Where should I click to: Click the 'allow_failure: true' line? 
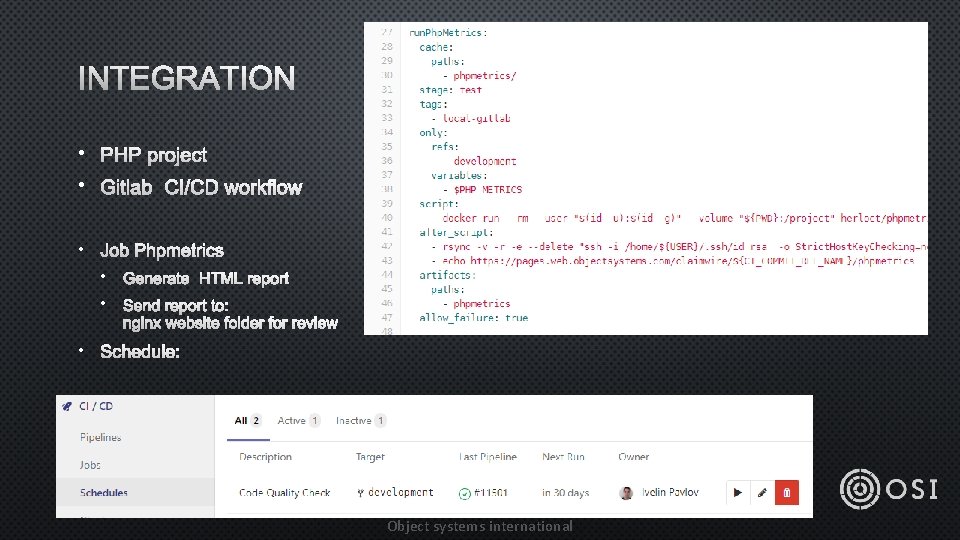coord(473,317)
